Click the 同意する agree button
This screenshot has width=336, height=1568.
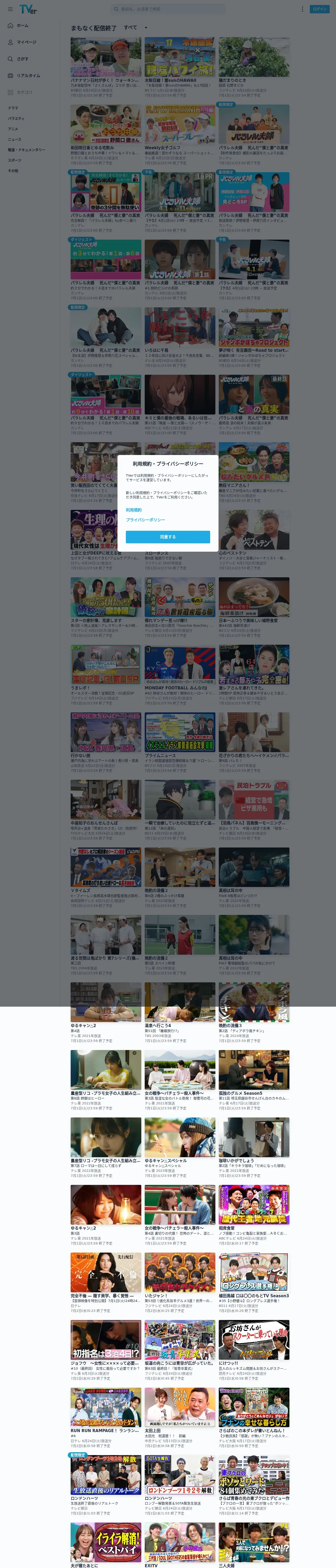tap(168, 537)
